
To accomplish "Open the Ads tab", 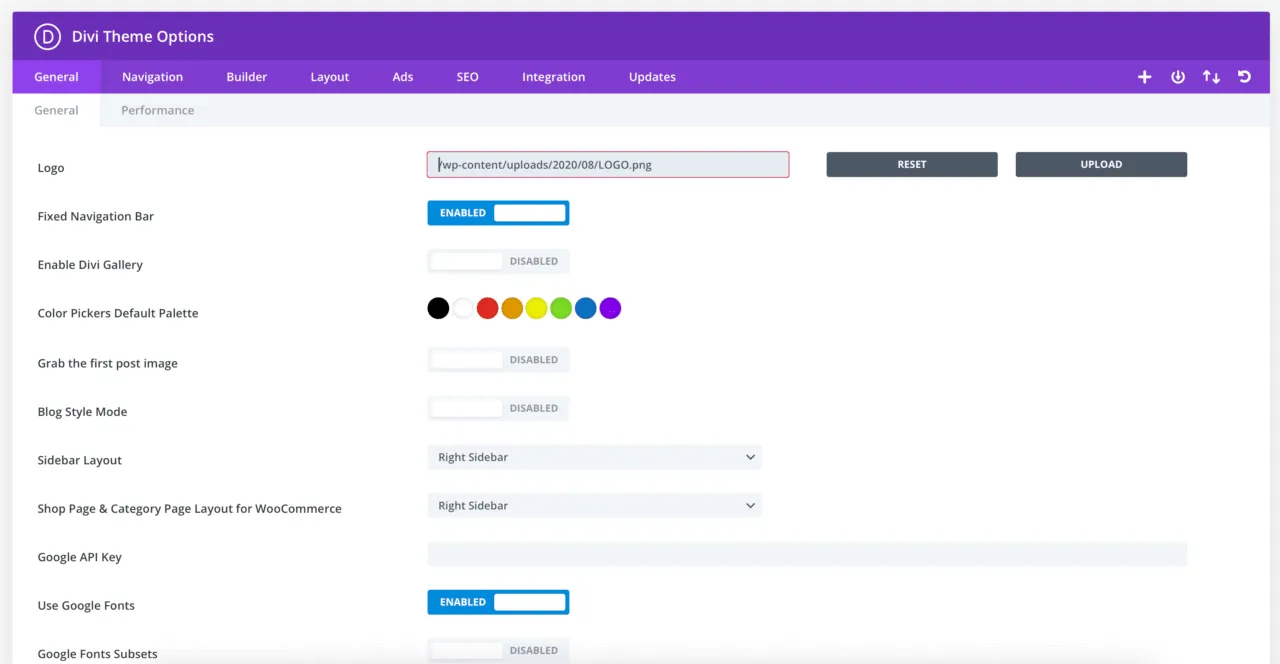I will click(x=403, y=77).
